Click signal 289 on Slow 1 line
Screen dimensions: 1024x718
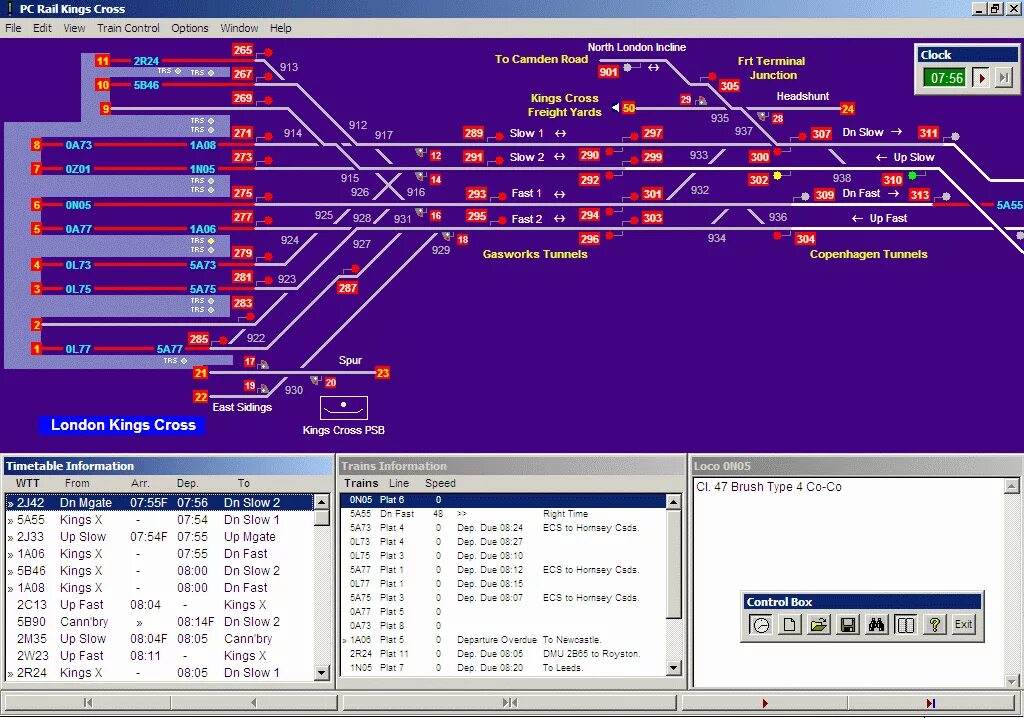tap(473, 133)
